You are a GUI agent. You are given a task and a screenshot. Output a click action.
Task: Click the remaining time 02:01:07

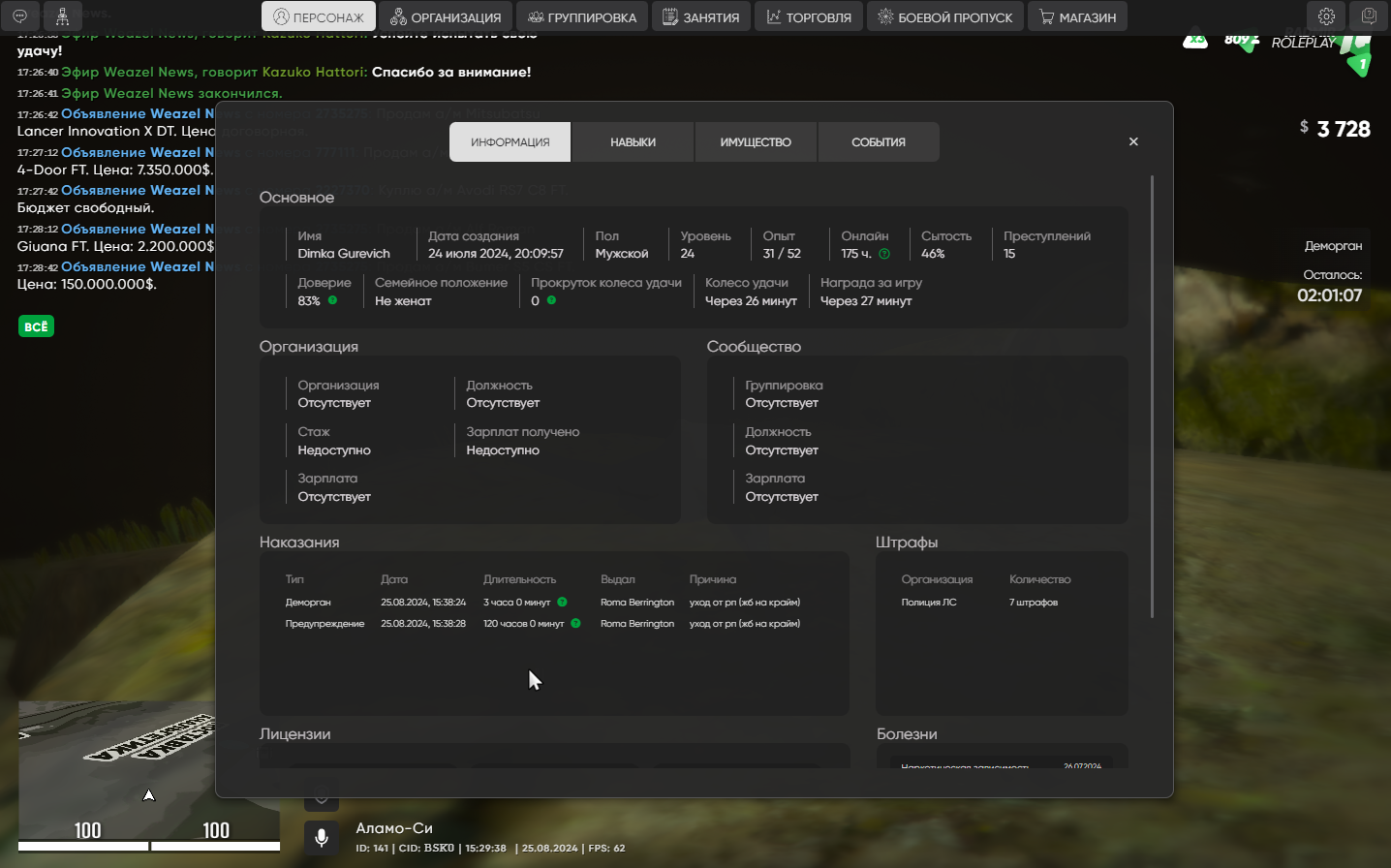(1329, 295)
